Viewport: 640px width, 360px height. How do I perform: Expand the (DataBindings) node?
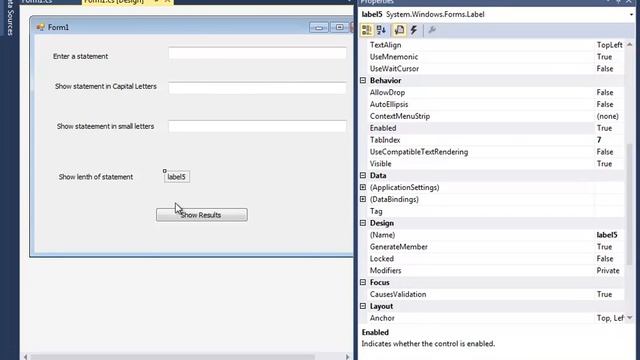point(363,199)
